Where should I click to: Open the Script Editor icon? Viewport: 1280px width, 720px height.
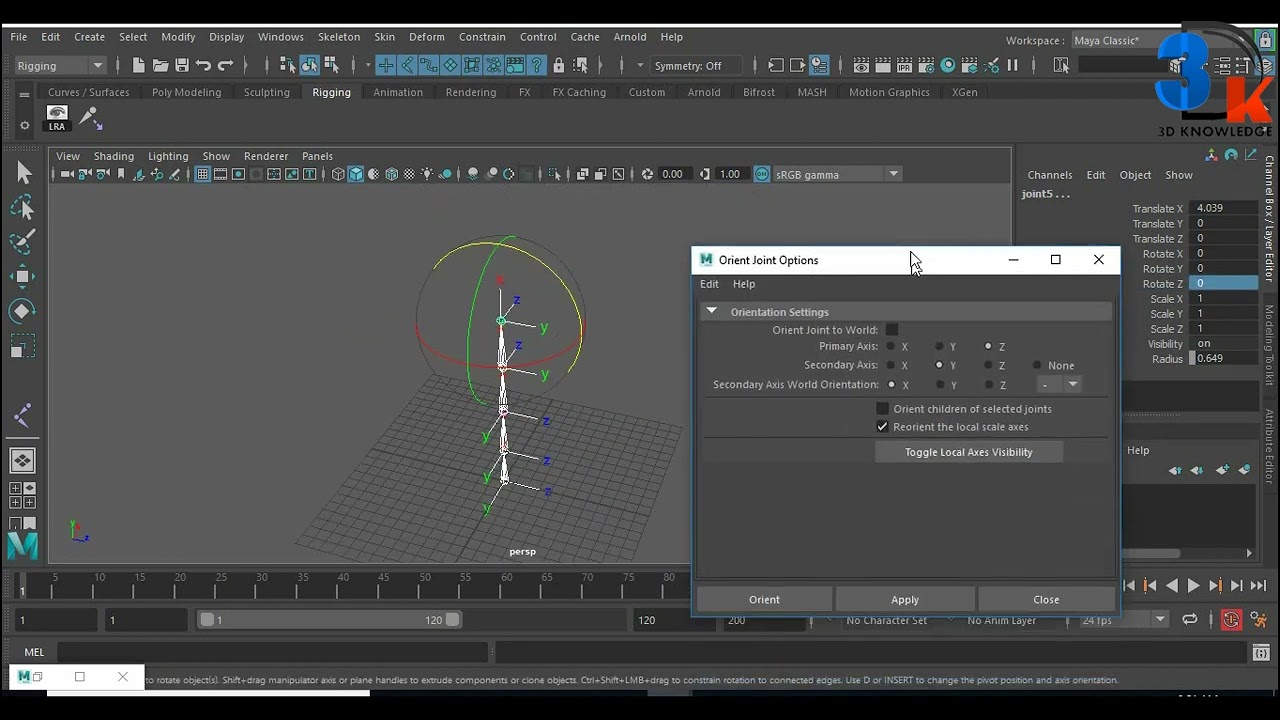[x=1262, y=652]
